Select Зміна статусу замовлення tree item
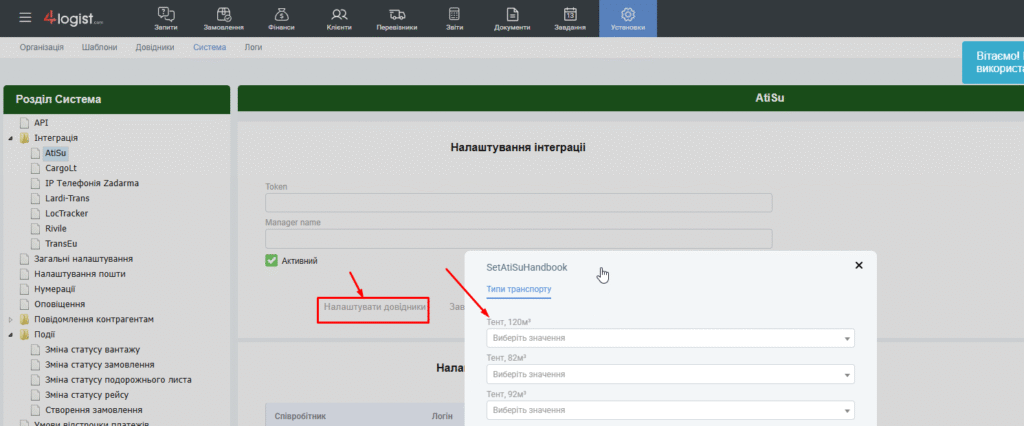Screen dimensions: 1024x426 (99, 365)
